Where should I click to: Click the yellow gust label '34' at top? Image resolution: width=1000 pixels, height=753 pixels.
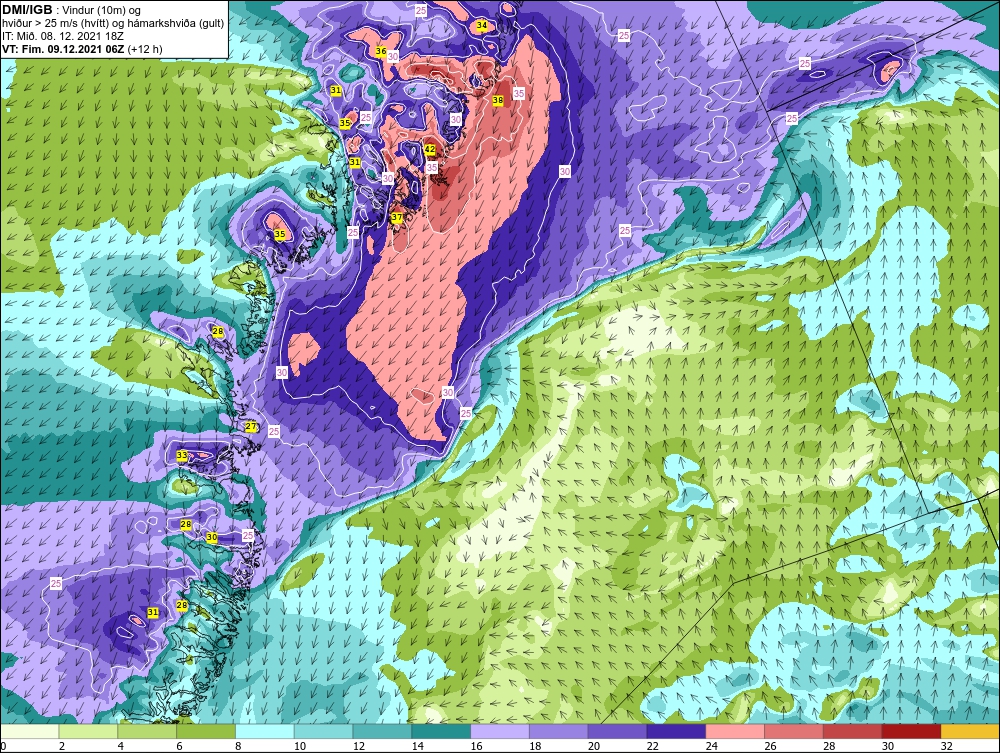(x=482, y=26)
